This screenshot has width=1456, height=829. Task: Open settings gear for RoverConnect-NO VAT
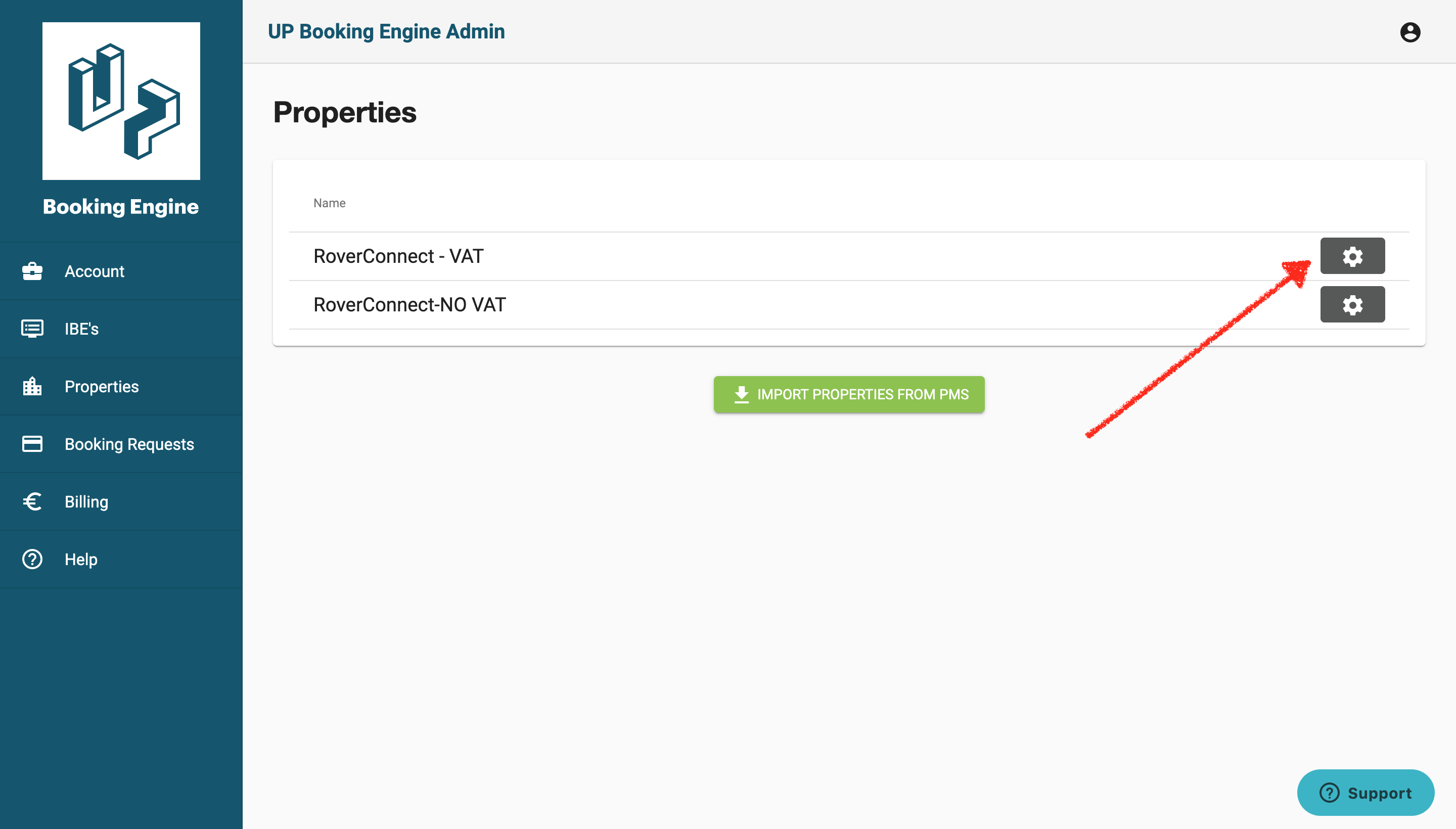click(1352, 305)
